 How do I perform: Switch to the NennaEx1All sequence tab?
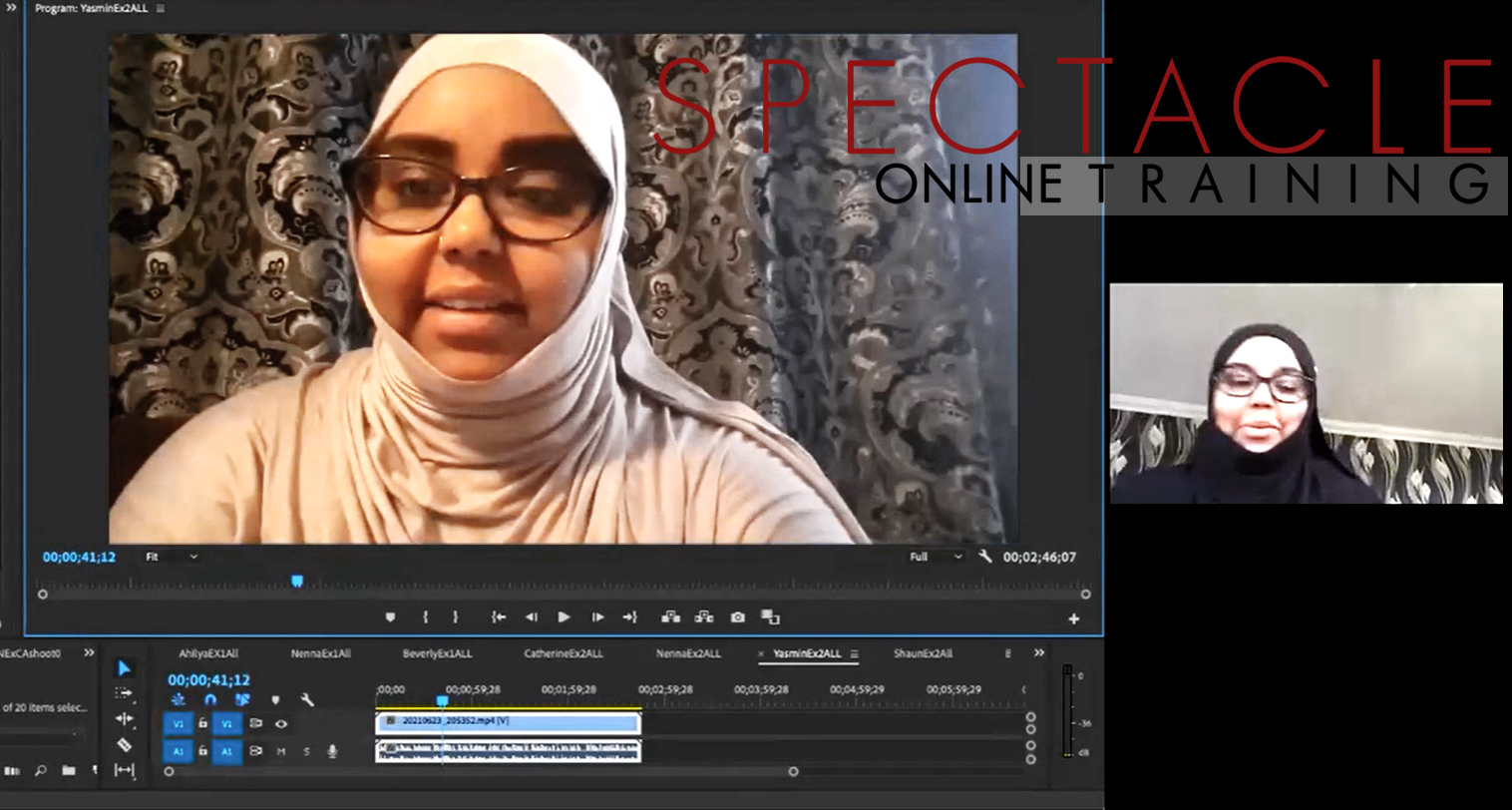point(321,654)
